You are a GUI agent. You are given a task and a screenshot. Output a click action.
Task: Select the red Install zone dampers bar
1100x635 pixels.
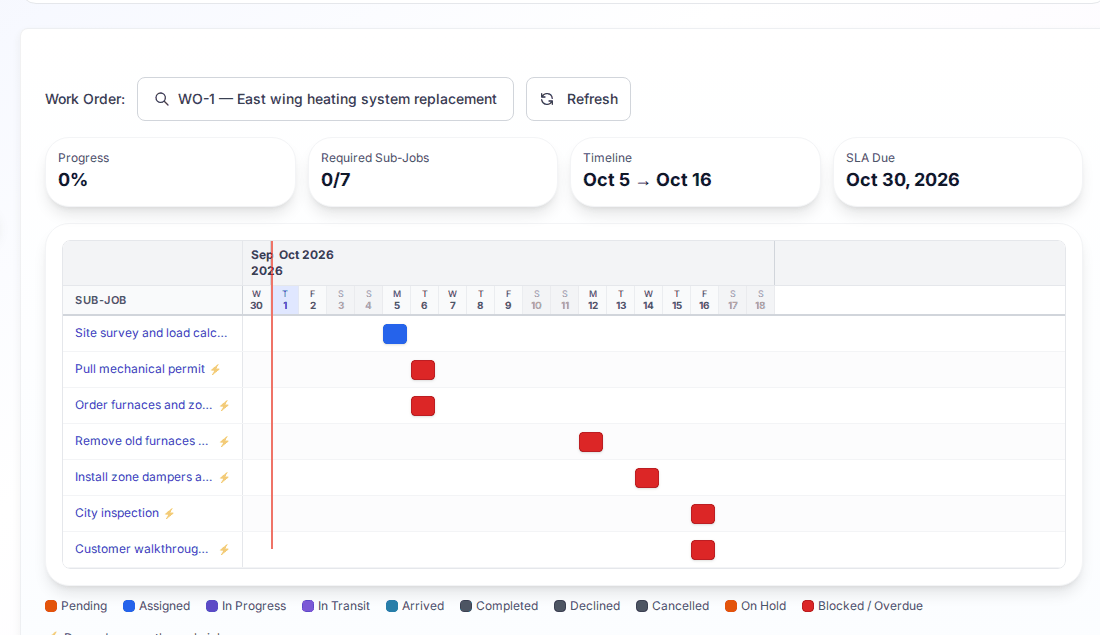coord(647,478)
